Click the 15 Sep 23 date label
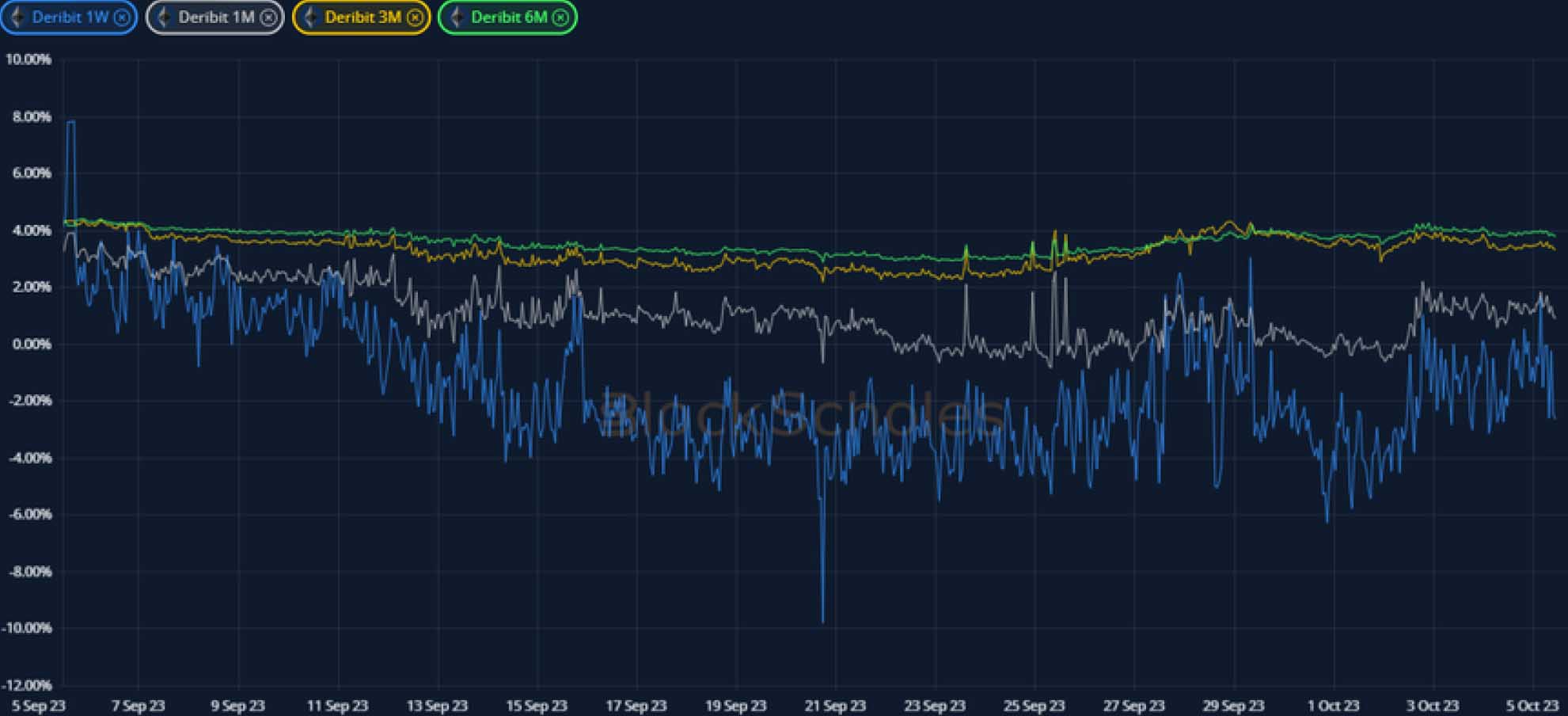 point(537,706)
